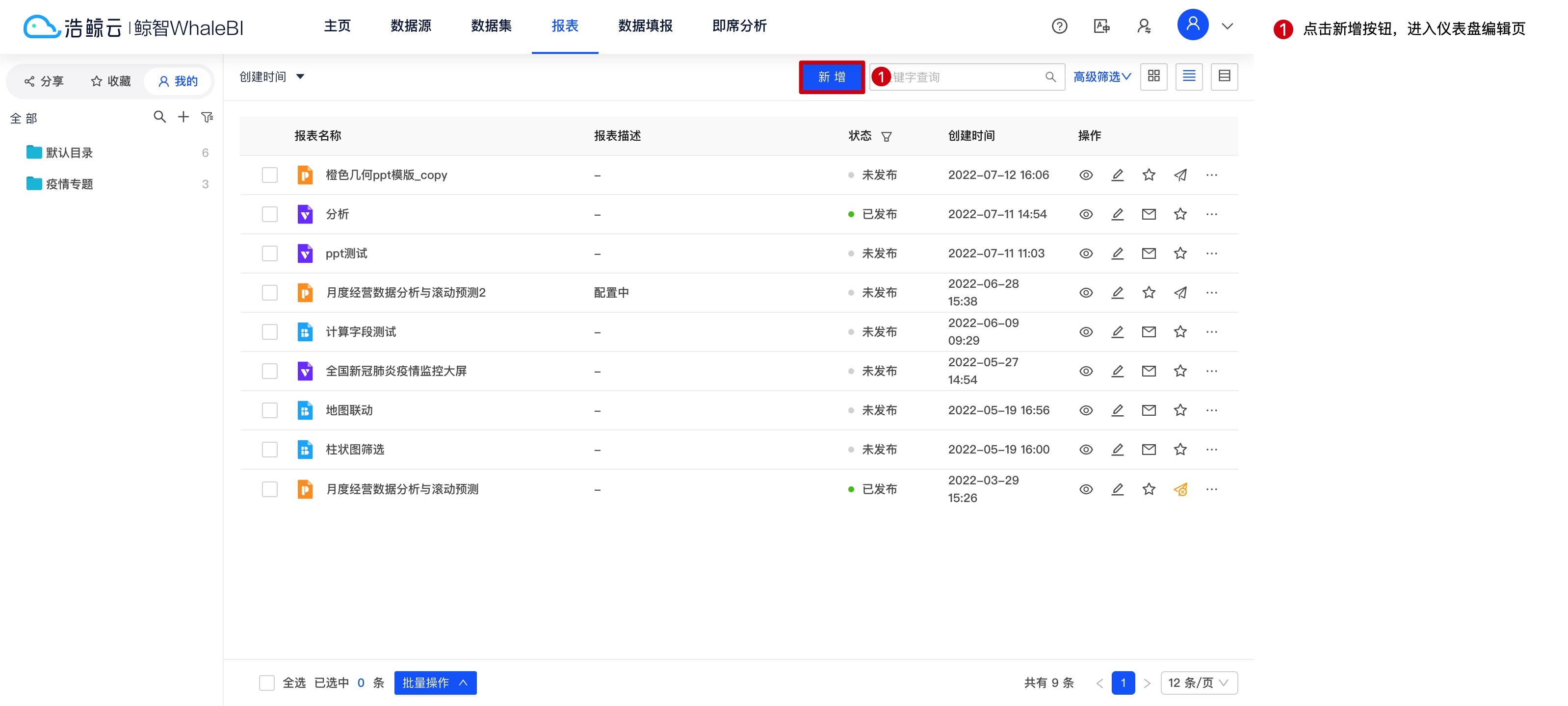Go to page 1
Viewport: 1568px width, 706px height.
click(1123, 683)
